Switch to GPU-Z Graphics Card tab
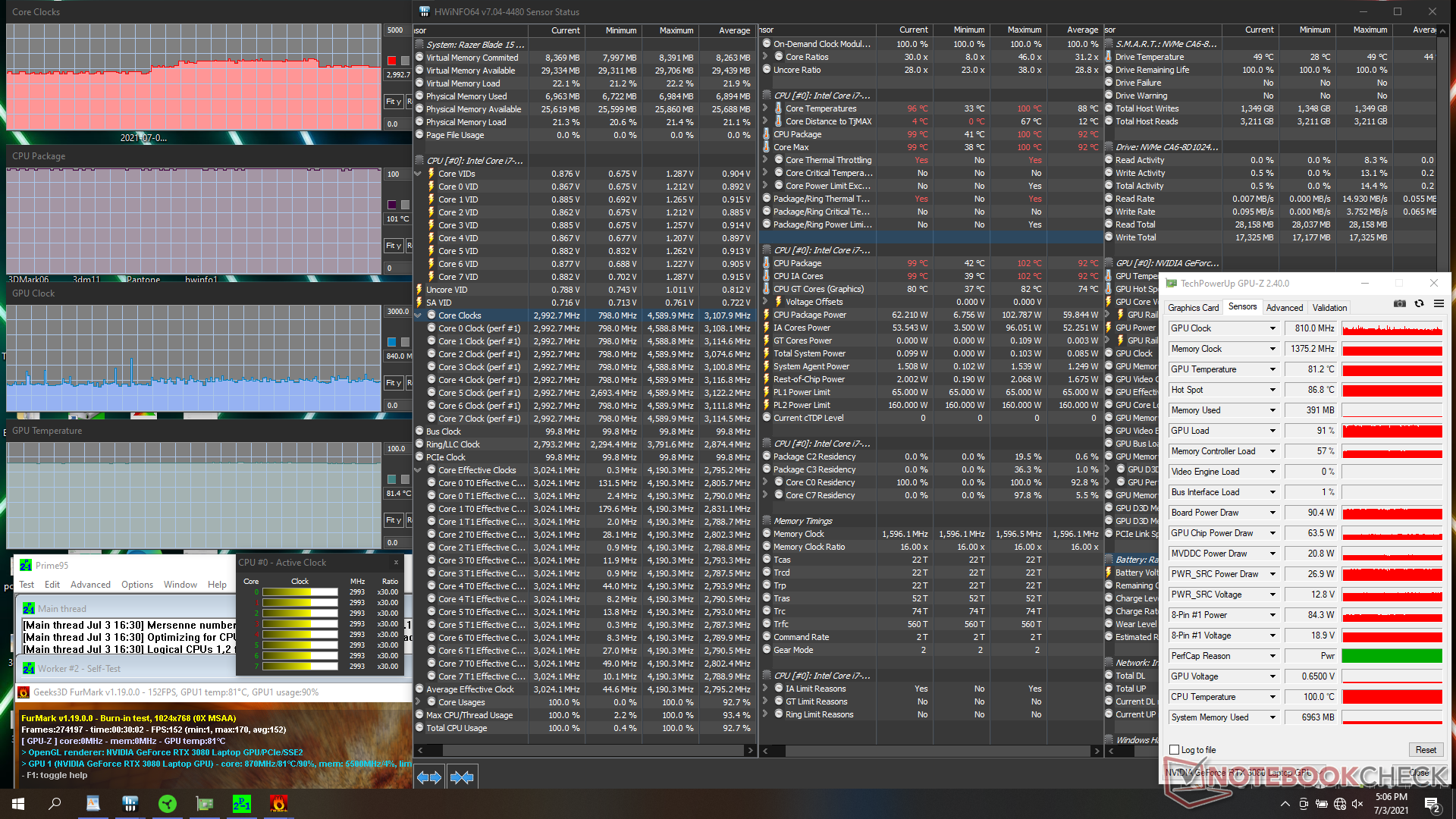 (1194, 307)
